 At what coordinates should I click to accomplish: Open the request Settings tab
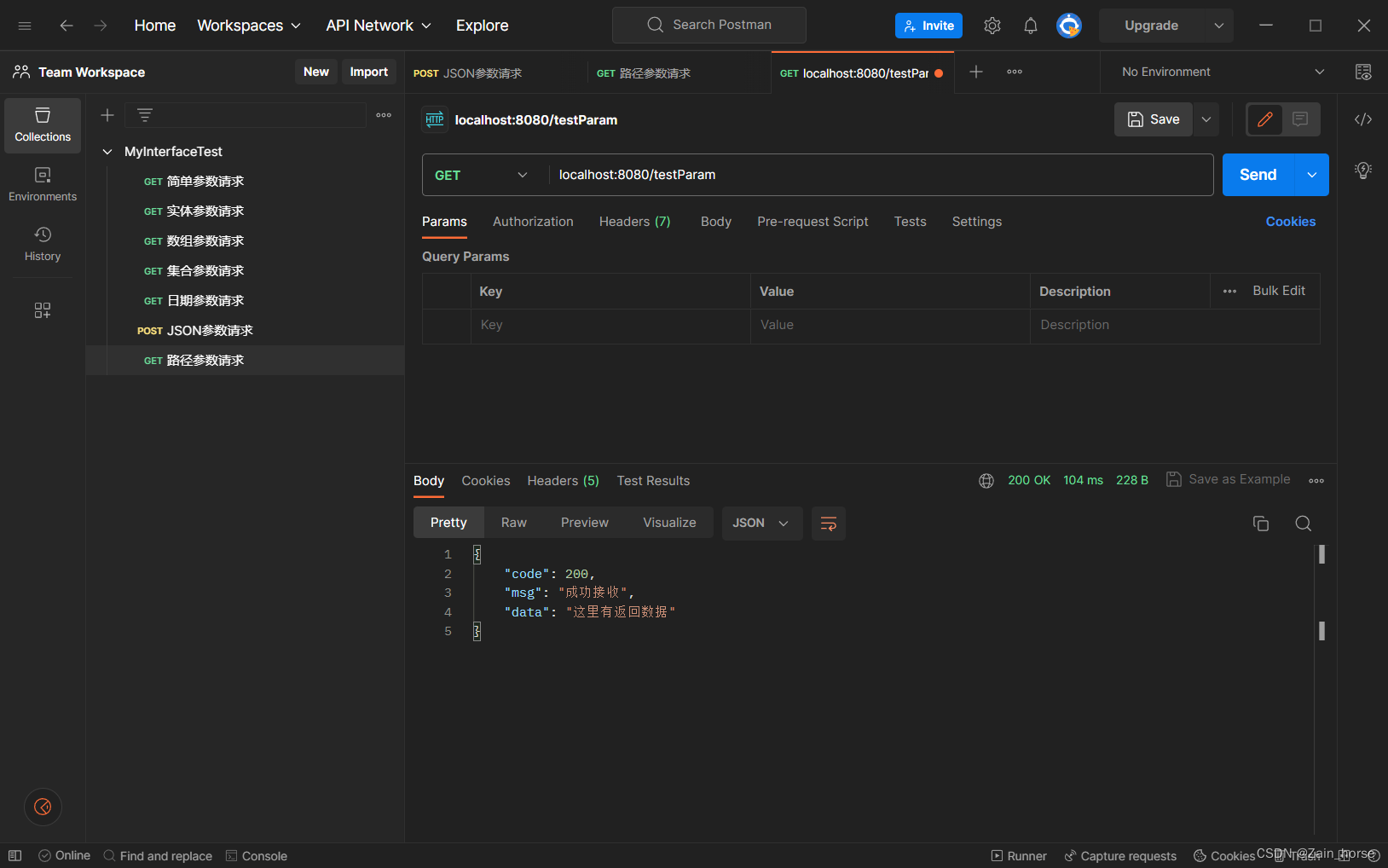(977, 222)
